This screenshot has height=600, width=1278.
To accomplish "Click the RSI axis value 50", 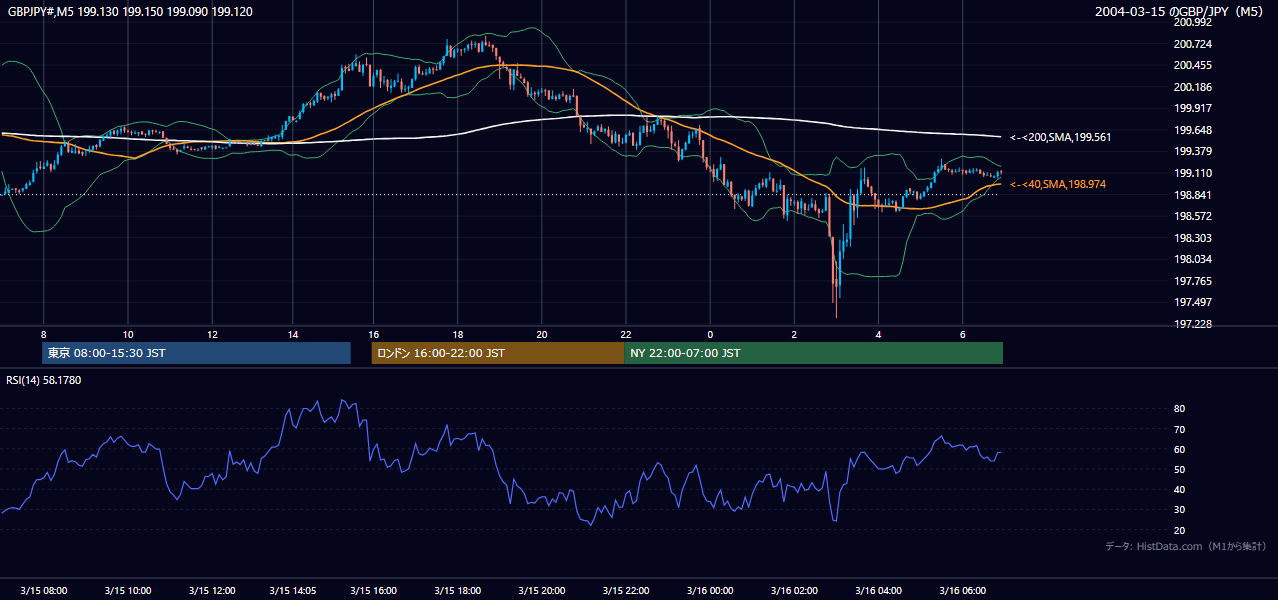I will tap(1179, 469).
